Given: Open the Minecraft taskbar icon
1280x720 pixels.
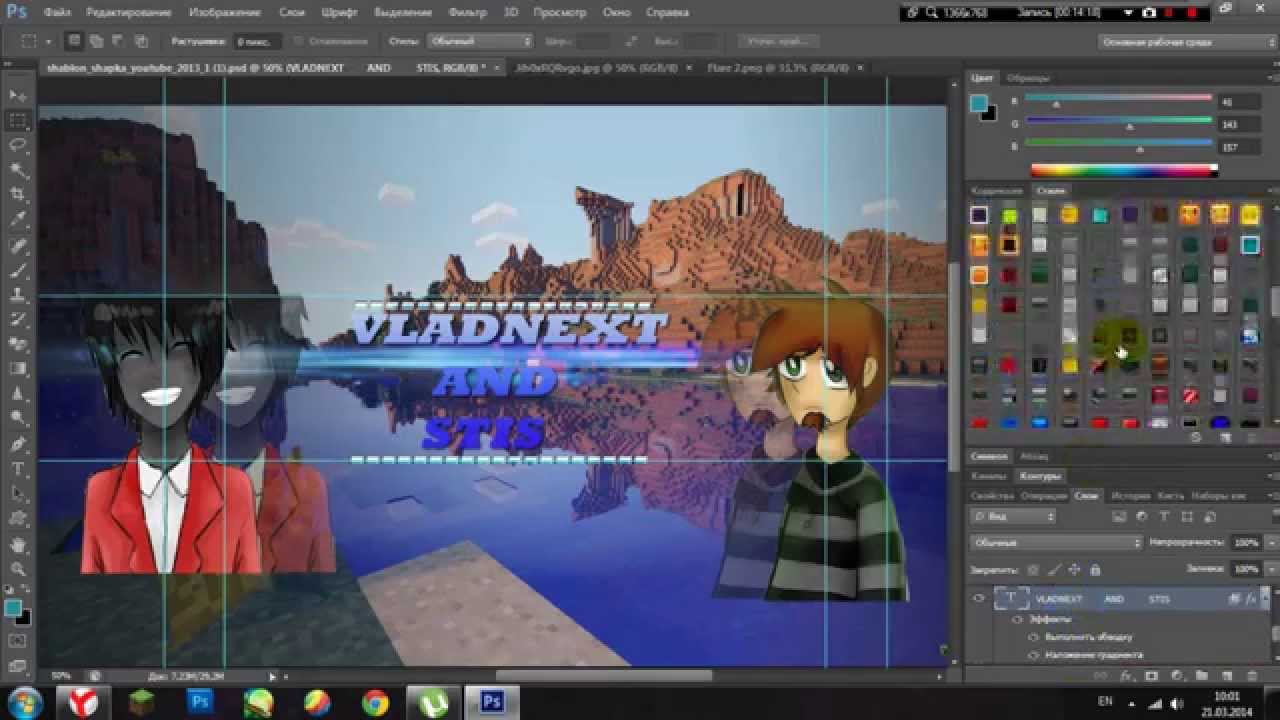Looking at the screenshot, I should point(142,702).
